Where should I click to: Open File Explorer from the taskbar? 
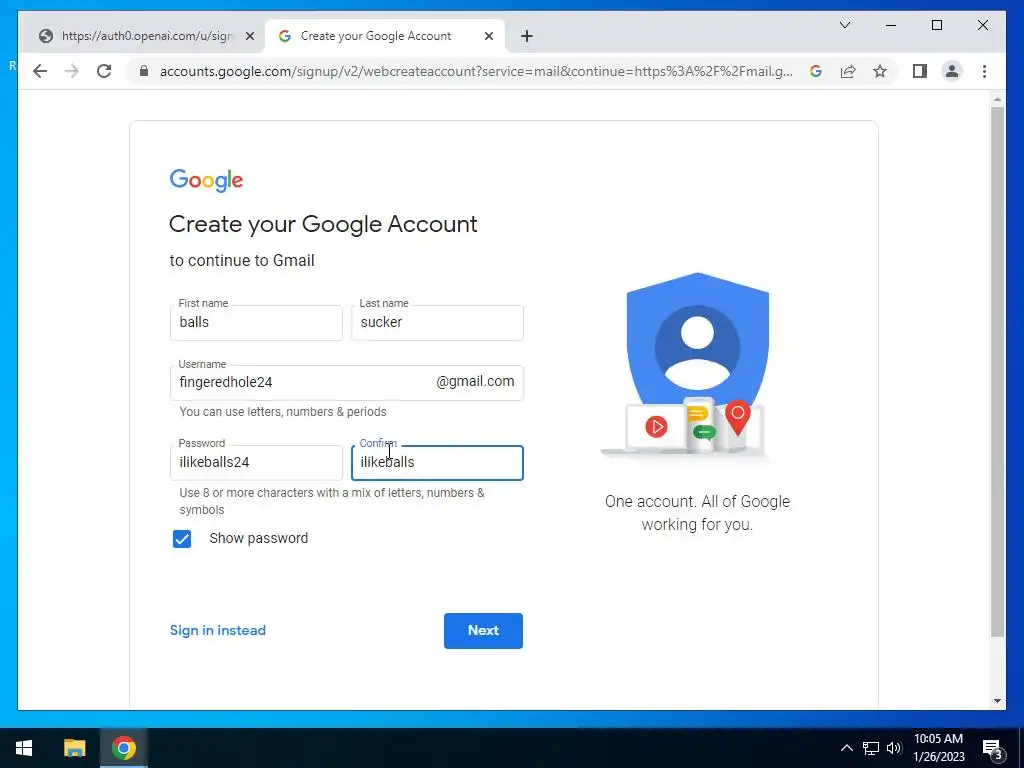click(x=74, y=748)
